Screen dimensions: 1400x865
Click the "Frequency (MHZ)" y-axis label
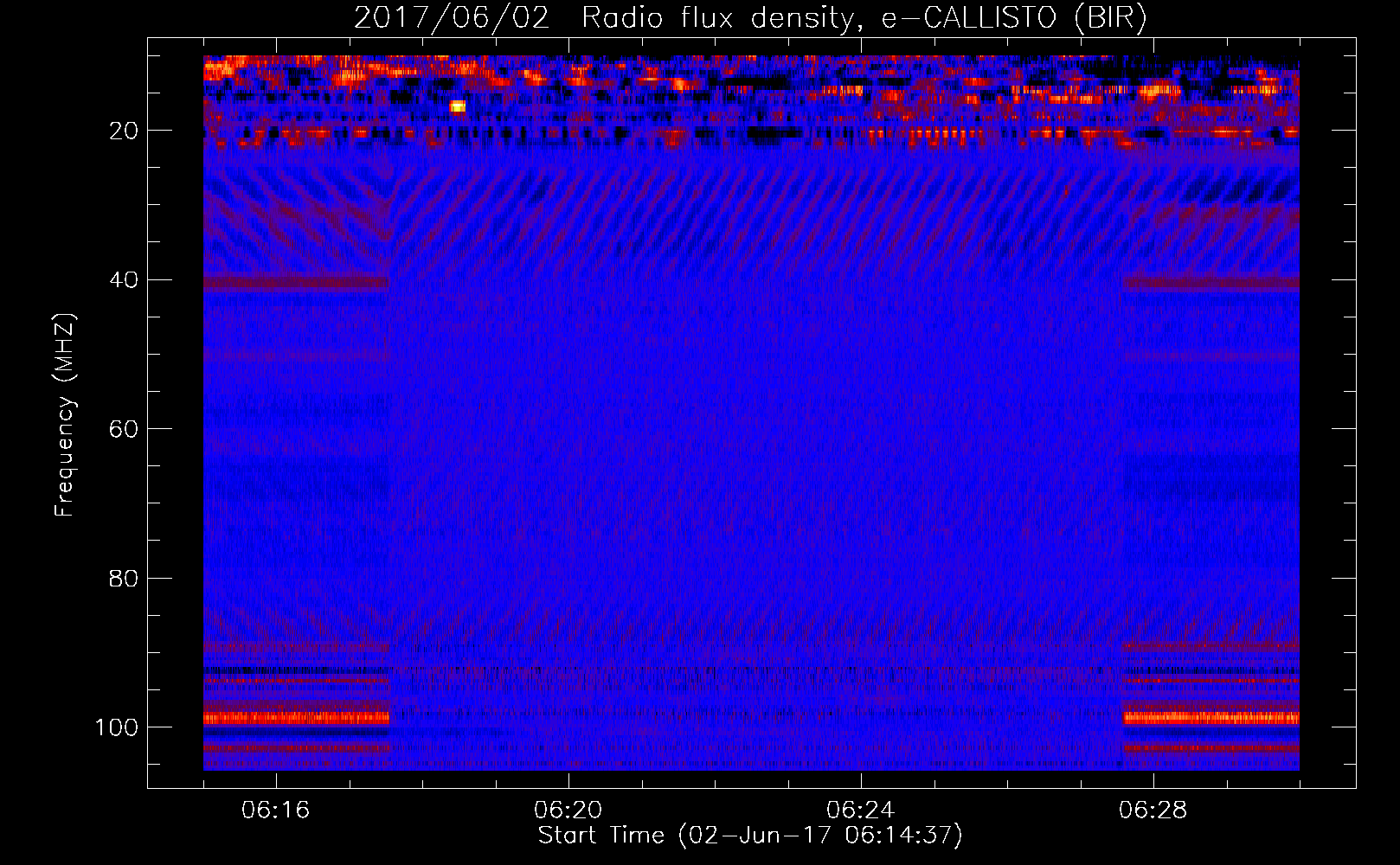coord(65,415)
